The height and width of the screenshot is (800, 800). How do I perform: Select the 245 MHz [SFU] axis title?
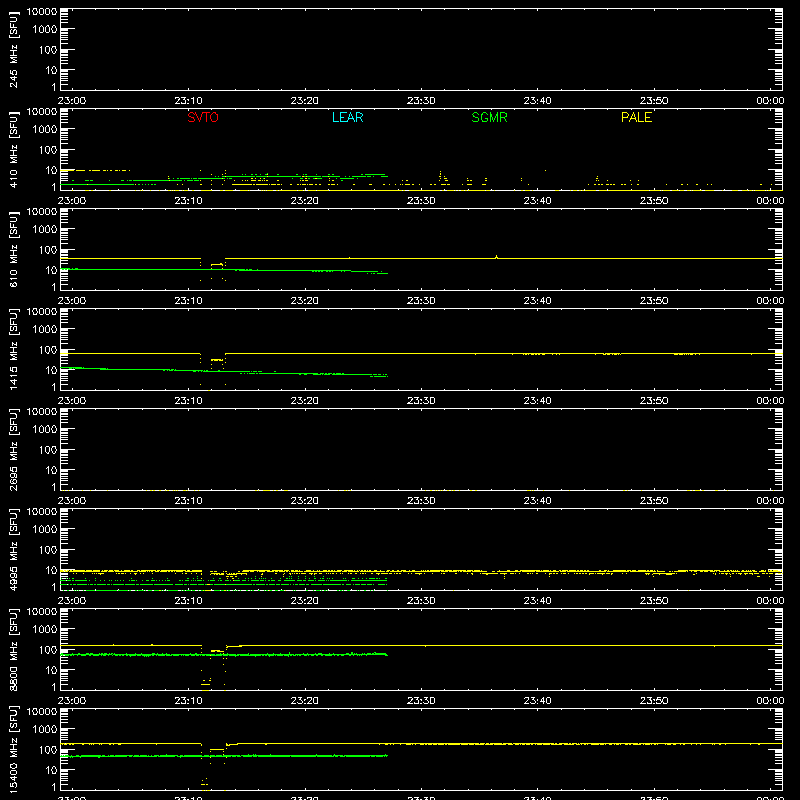13,49
